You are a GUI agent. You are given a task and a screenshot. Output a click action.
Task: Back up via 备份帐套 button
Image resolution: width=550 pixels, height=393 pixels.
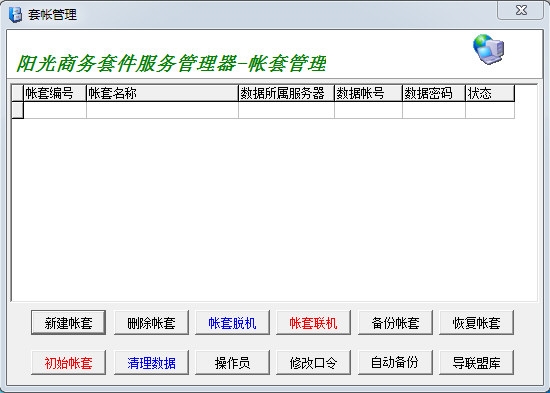point(395,322)
